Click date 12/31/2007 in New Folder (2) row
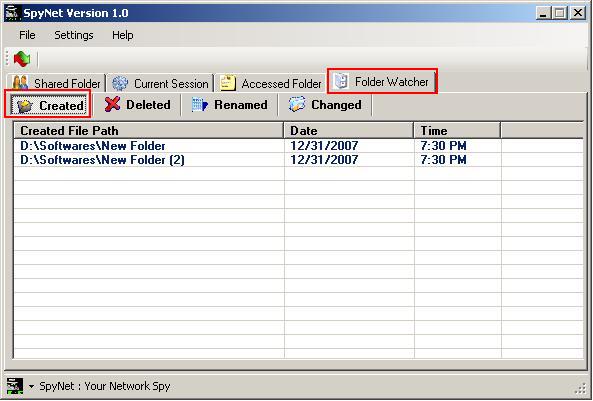Screen dimensions: 593x401 (x=324, y=160)
